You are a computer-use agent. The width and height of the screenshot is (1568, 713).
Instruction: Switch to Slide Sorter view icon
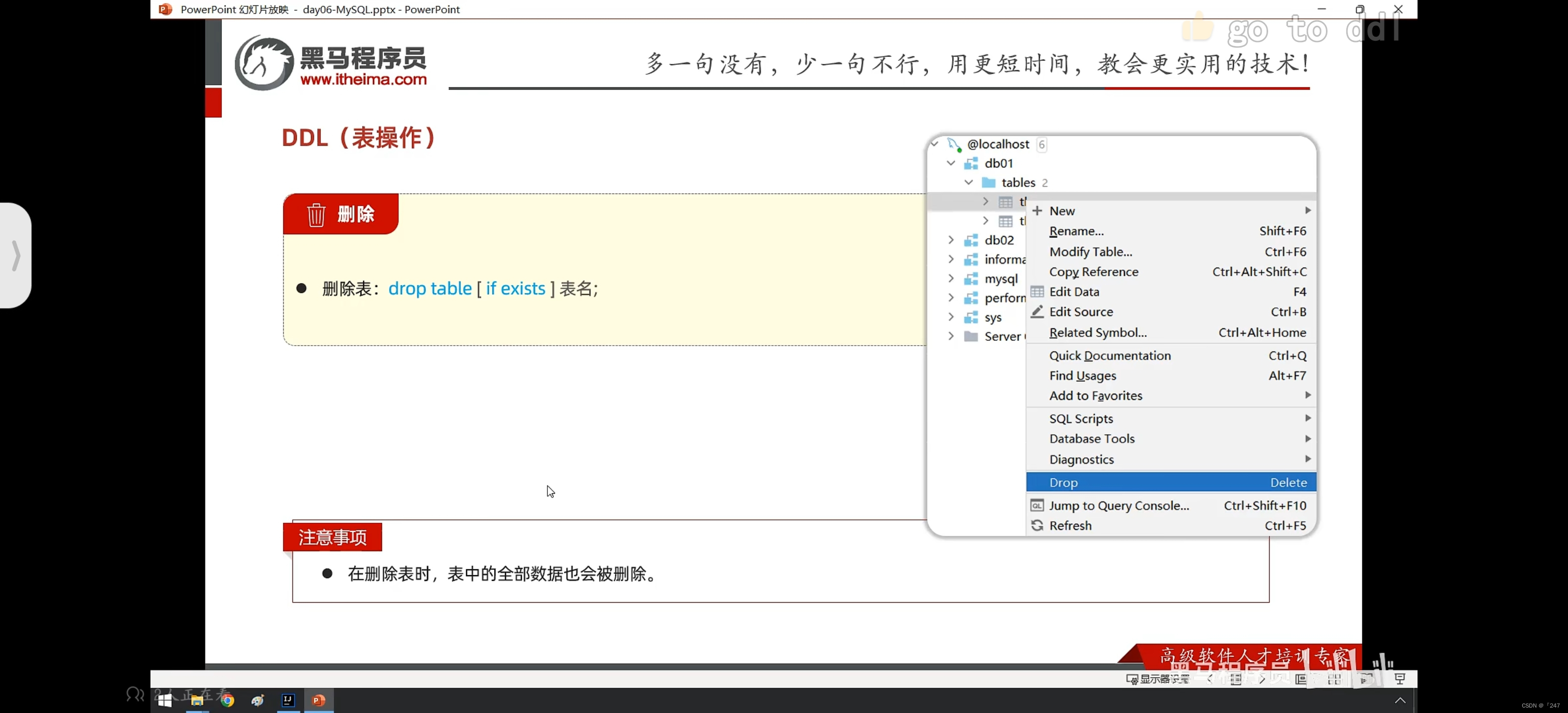coord(1334,679)
